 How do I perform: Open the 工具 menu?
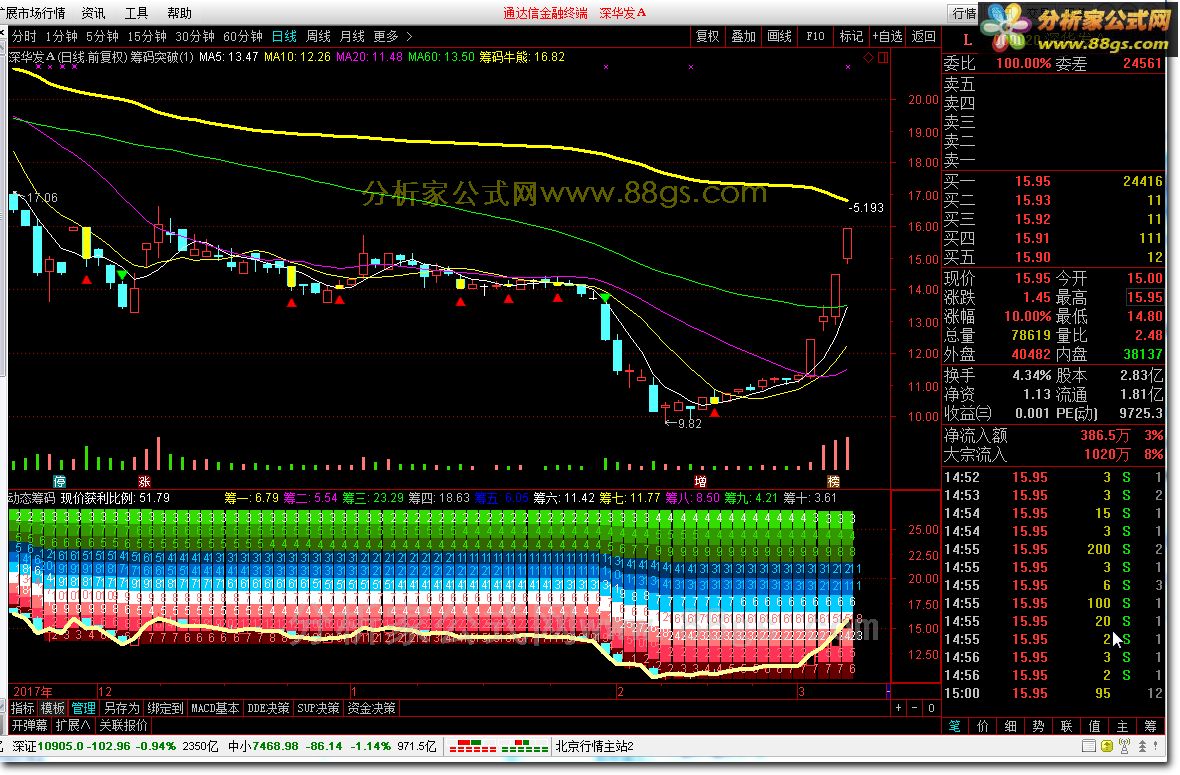(136, 13)
